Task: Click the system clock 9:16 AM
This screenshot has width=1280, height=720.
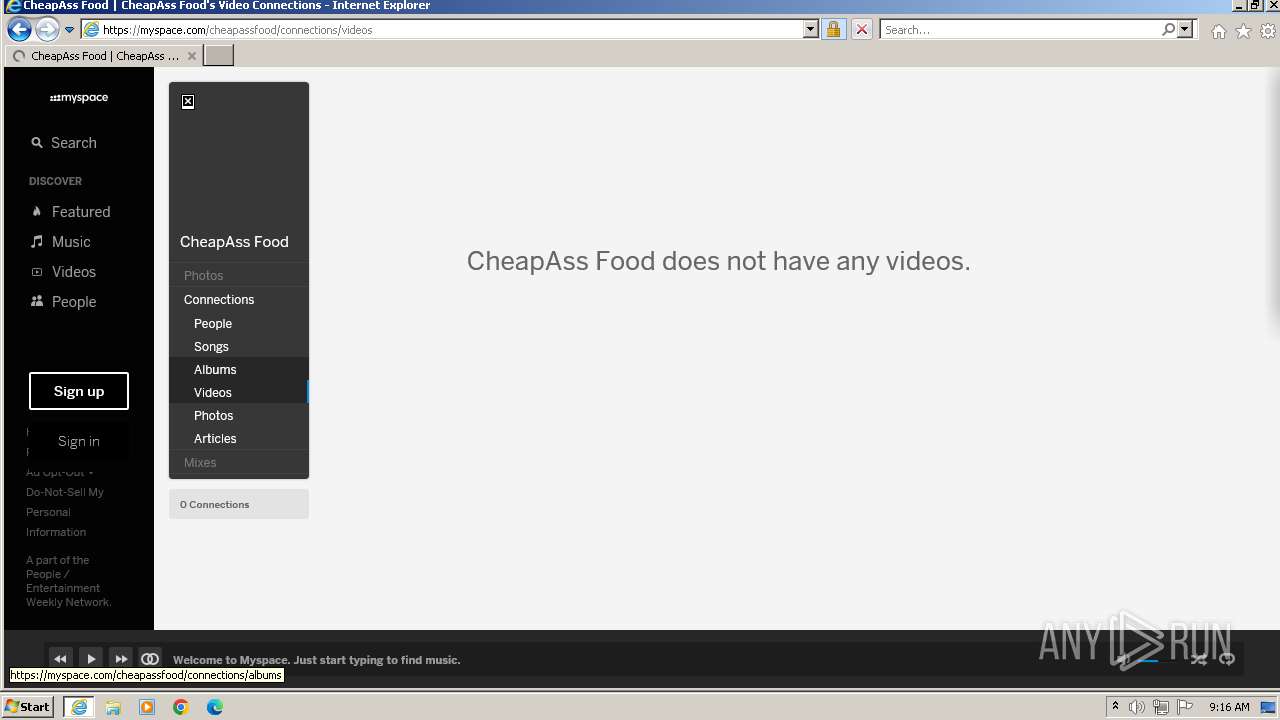Action: 1229,707
